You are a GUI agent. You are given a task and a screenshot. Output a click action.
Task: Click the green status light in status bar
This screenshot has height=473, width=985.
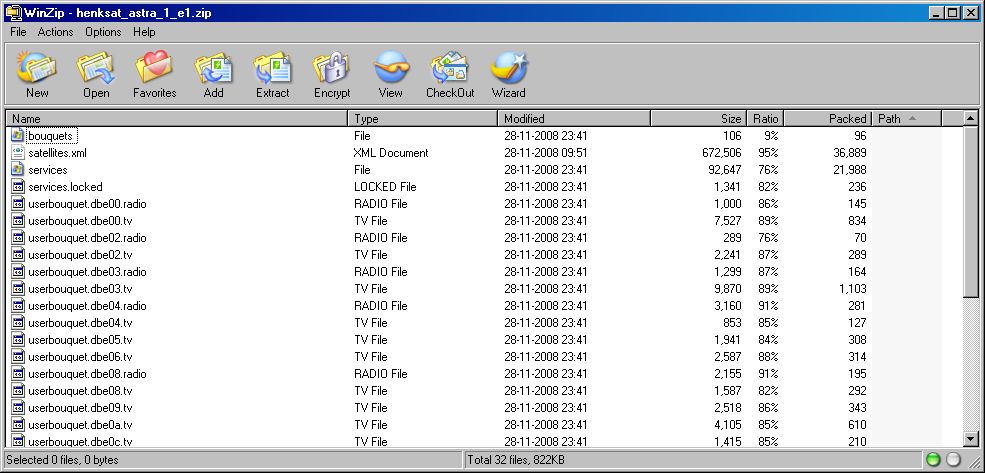(x=933, y=460)
